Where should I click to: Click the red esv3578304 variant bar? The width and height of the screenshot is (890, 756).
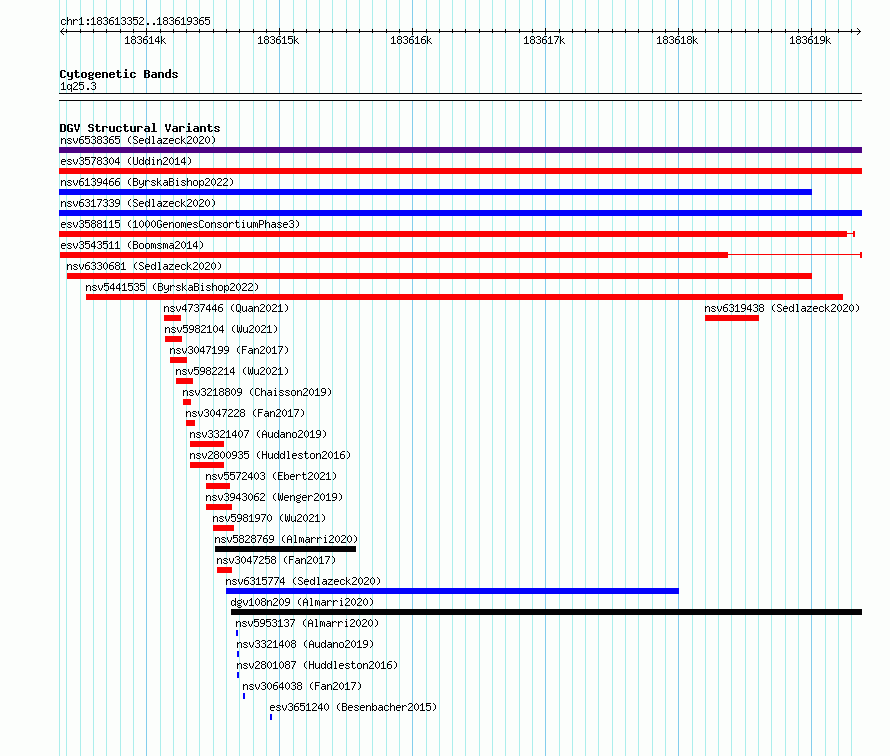pos(460,171)
